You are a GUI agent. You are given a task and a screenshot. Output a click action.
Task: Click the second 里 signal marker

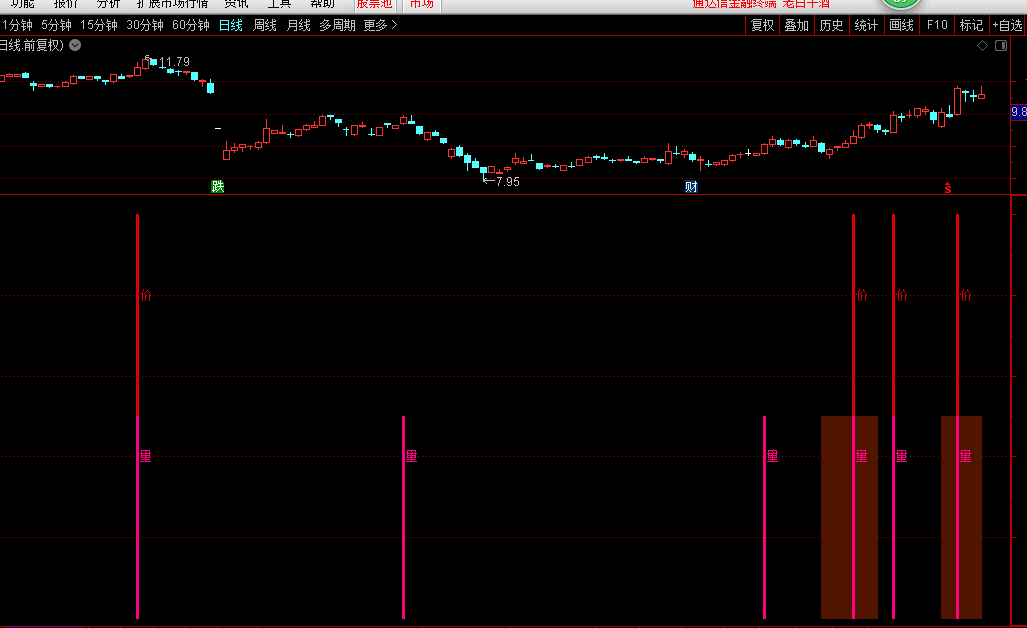(411, 456)
